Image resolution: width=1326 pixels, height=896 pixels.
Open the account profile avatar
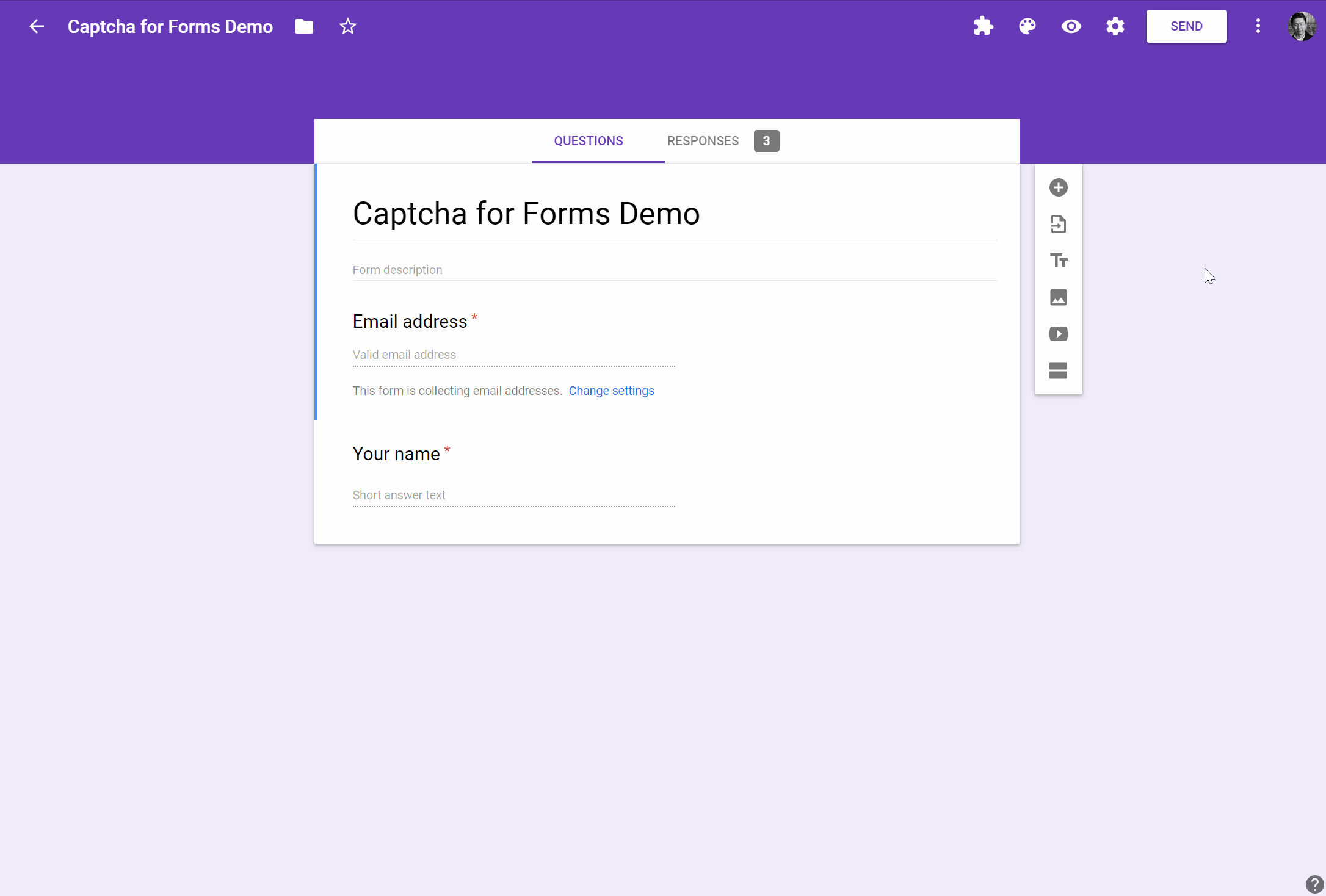pos(1301,26)
